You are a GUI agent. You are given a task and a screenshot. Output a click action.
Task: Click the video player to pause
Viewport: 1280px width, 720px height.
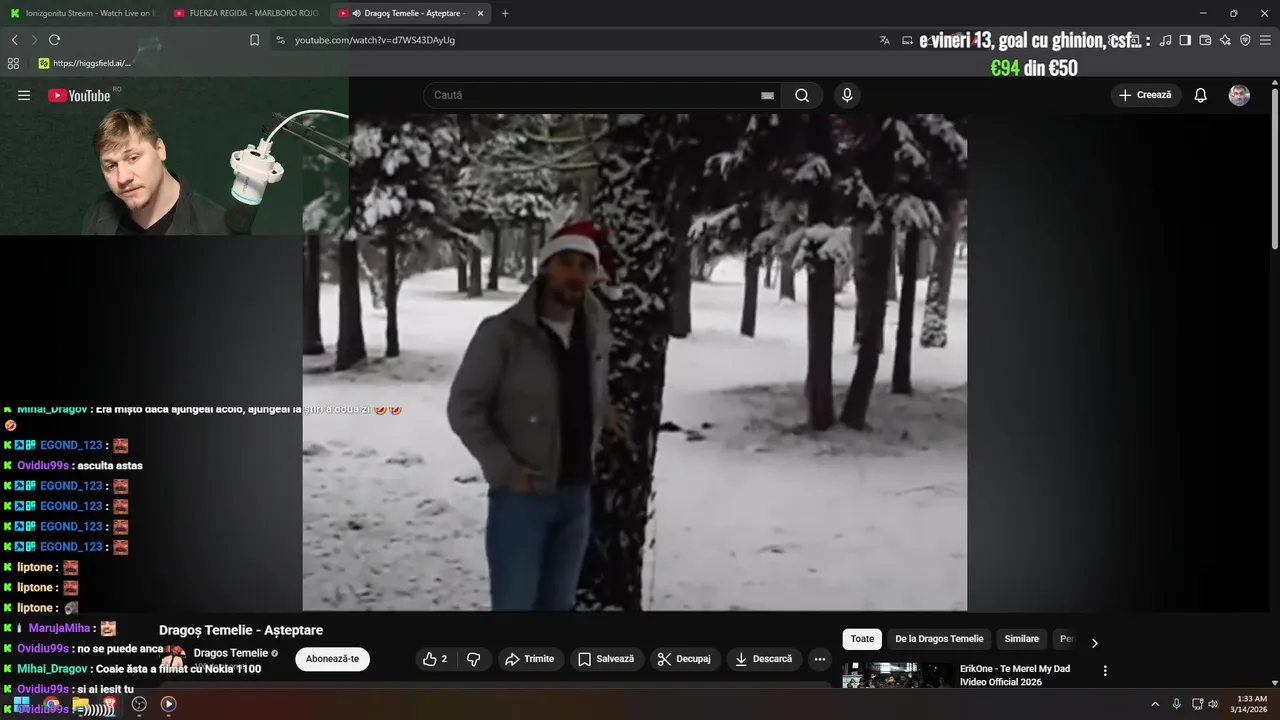coord(635,360)
